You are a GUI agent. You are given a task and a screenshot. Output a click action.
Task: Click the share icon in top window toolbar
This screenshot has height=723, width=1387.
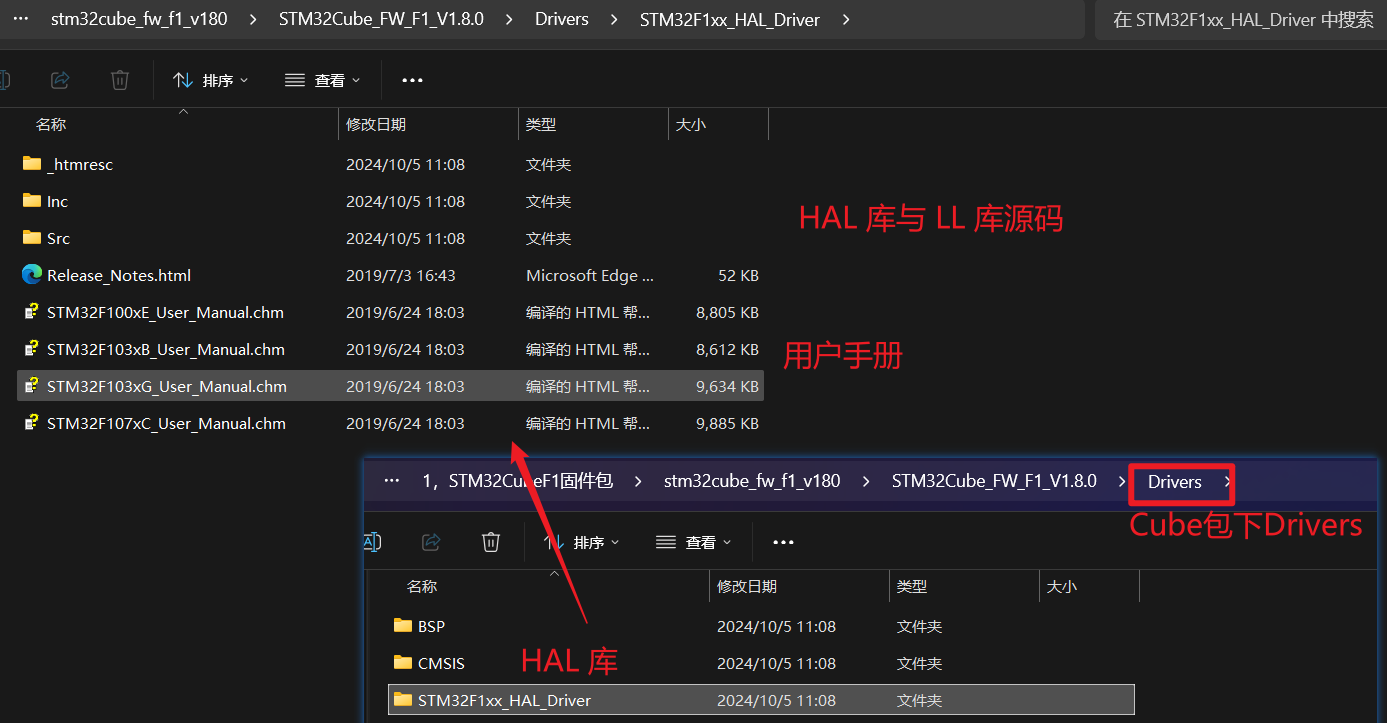coord(60,80)
